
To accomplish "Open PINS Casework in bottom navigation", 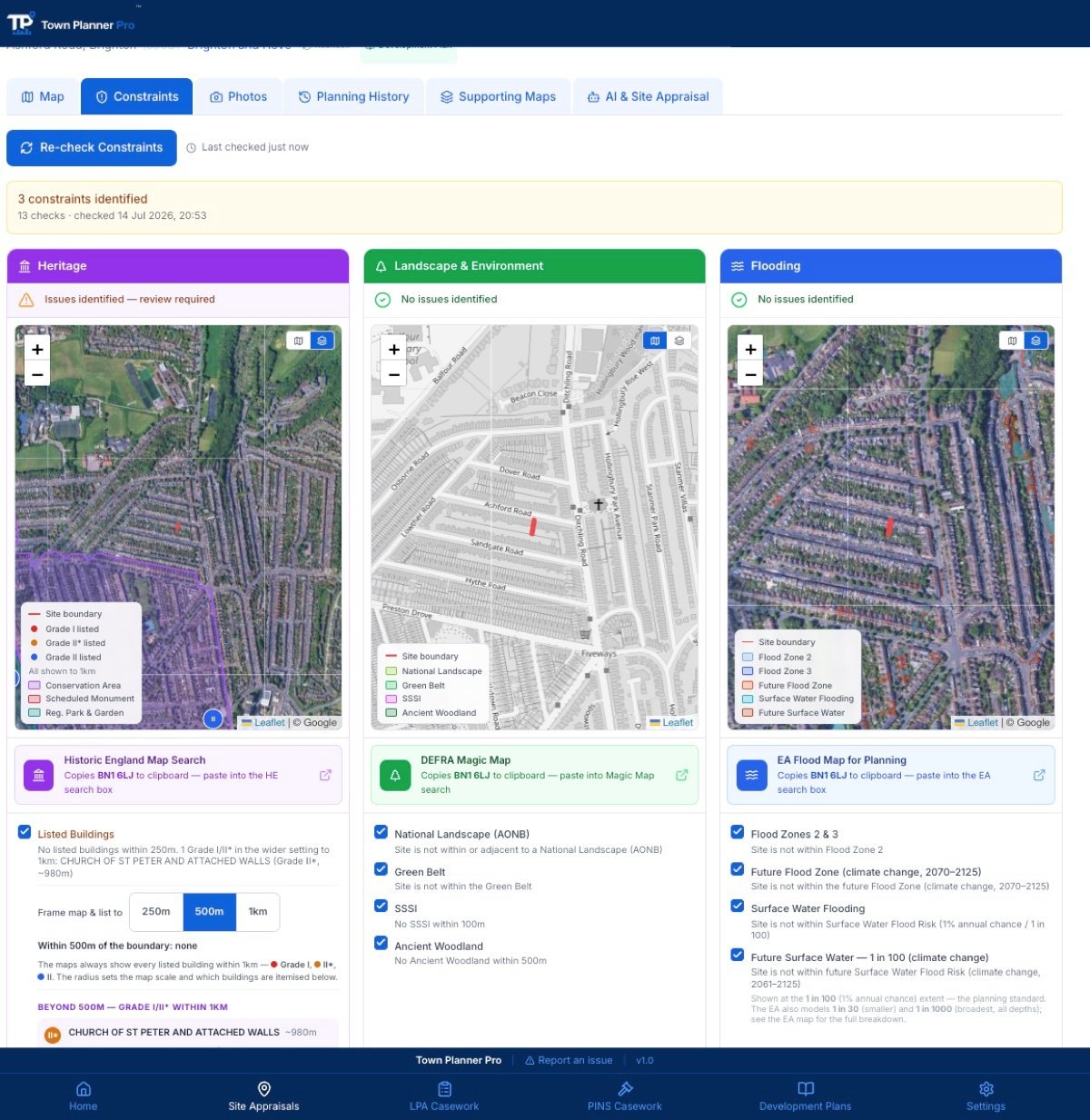I will point(625,1096).
